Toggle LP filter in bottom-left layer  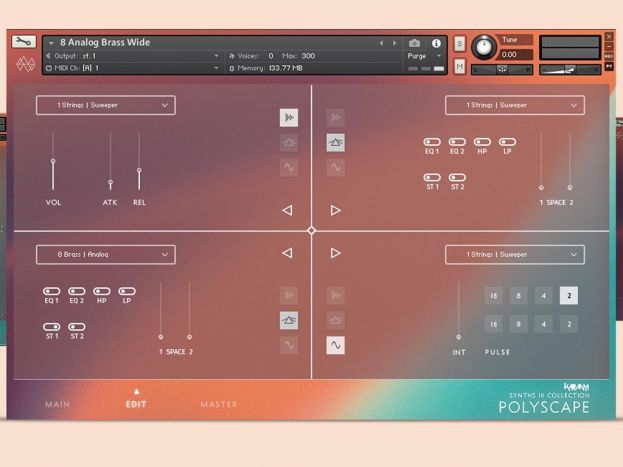click(x=127, y=291)
